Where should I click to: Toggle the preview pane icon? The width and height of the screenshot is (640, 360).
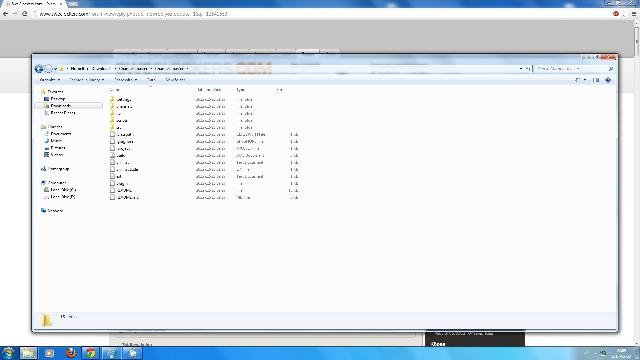point(596,80)
